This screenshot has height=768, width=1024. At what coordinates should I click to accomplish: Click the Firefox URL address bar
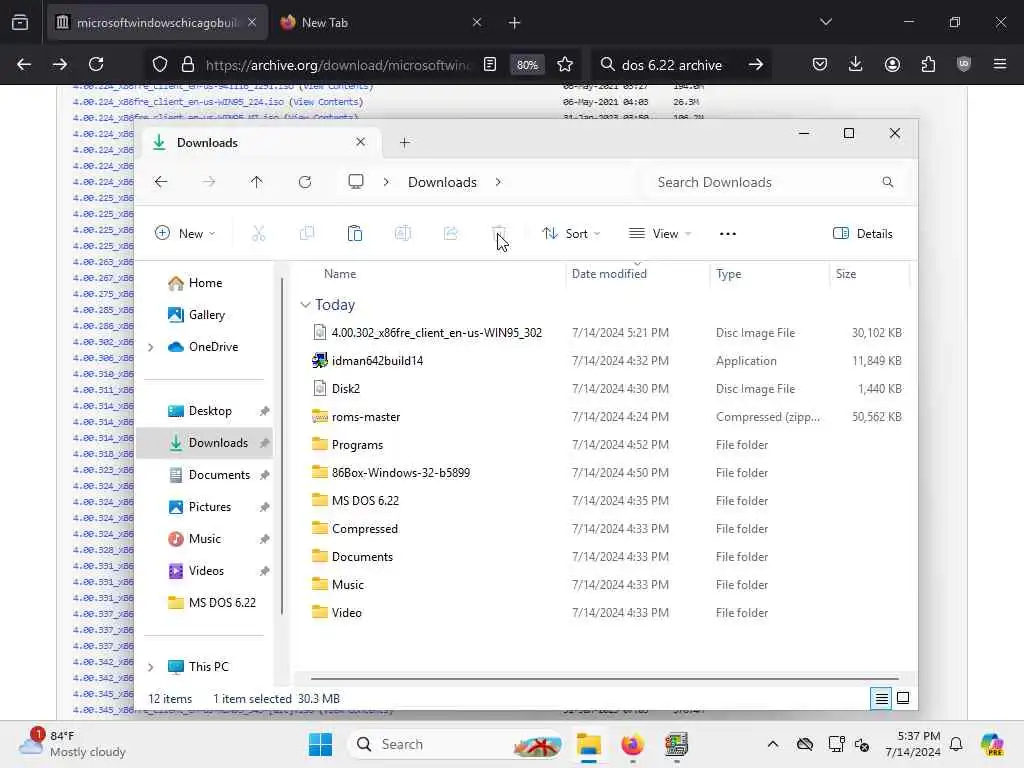click(x=338, y=65)
